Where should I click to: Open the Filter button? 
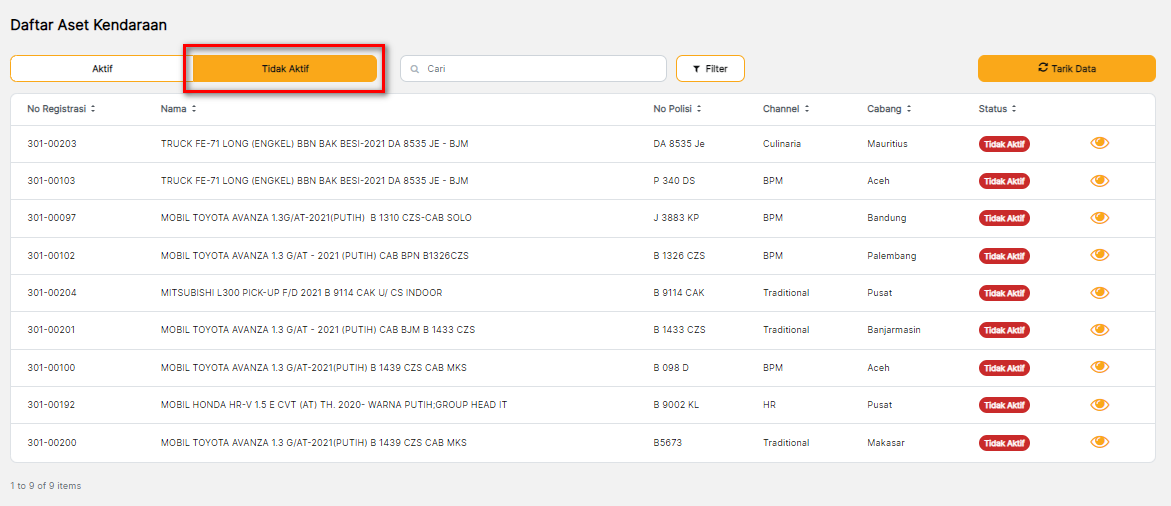tap(710, 69)
